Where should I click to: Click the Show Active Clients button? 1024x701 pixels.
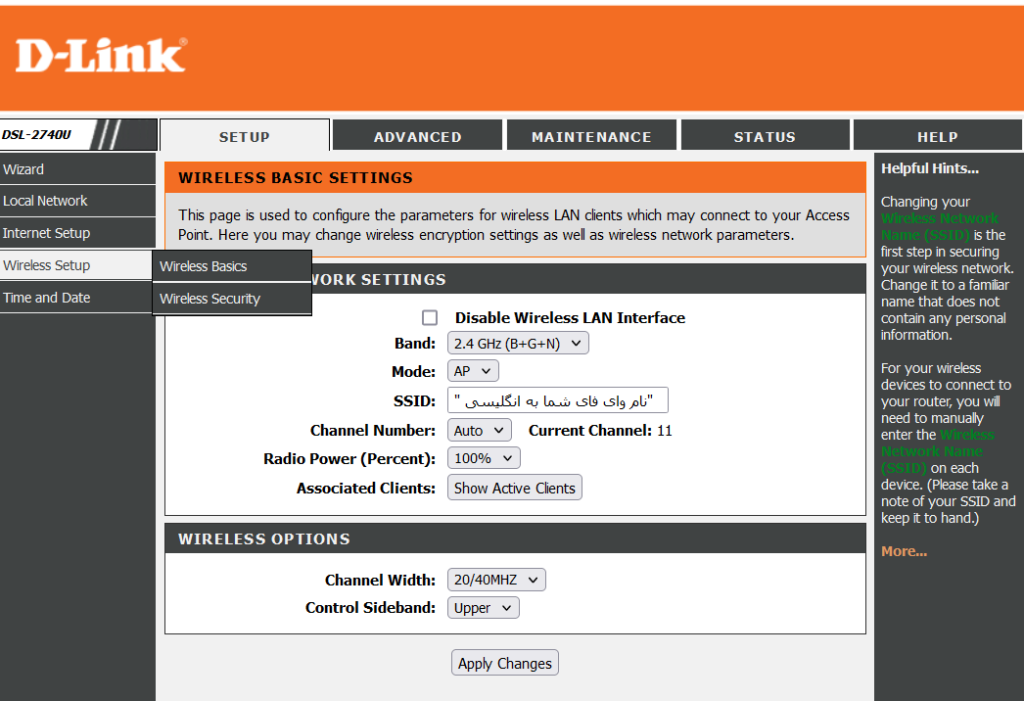coord(514,488)
